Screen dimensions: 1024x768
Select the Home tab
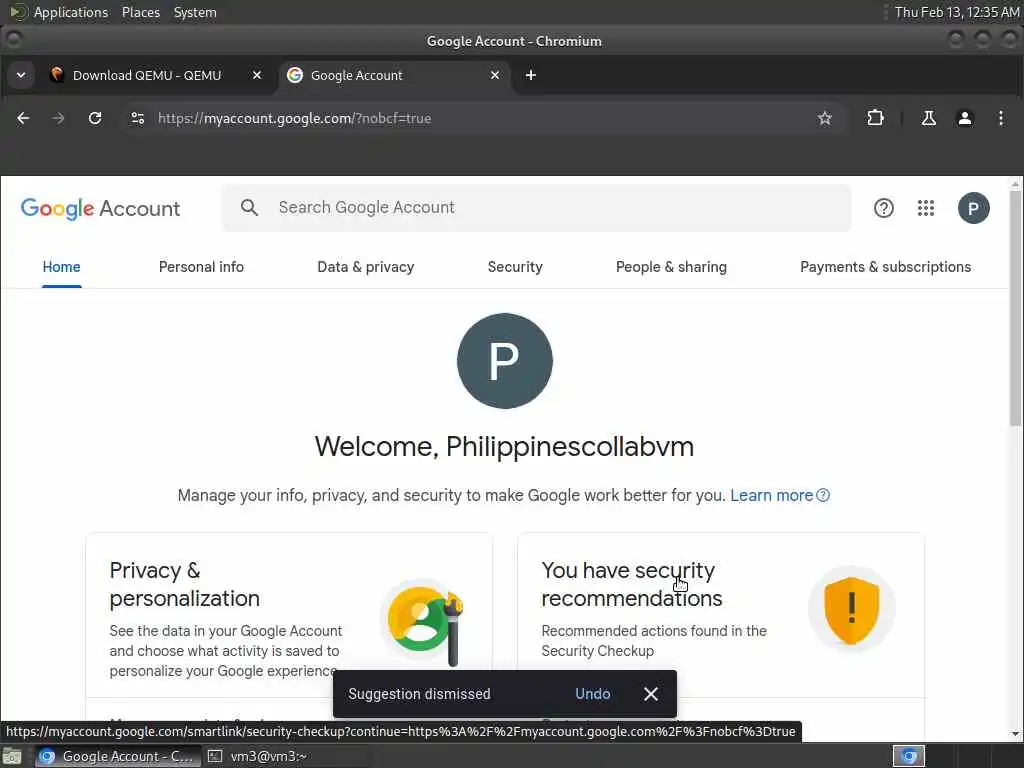(x=61, y=267)
